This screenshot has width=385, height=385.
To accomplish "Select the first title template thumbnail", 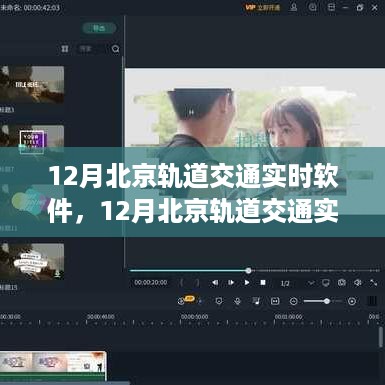I will [32, 85].
